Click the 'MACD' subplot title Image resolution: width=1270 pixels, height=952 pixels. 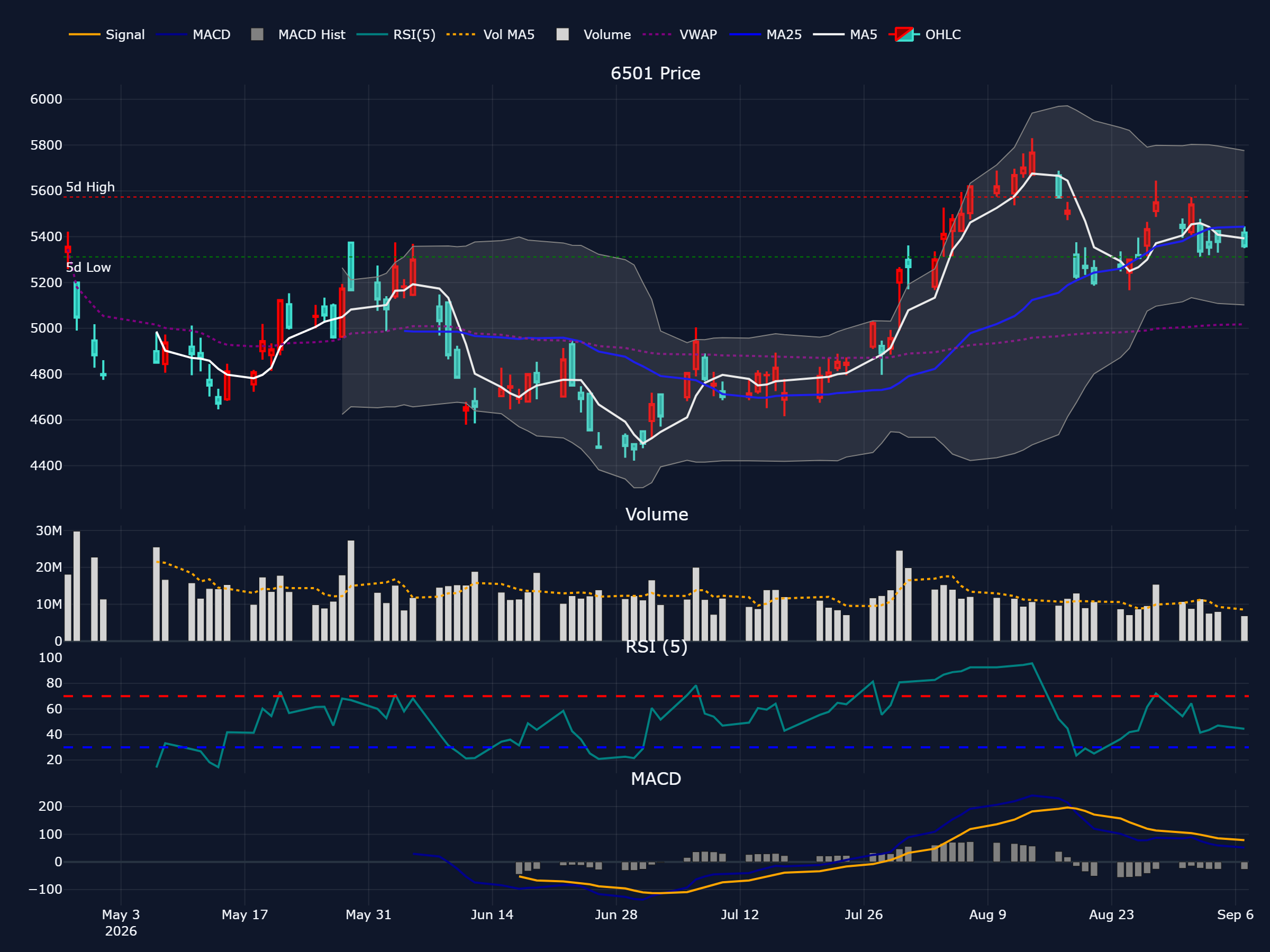(656, 779)
